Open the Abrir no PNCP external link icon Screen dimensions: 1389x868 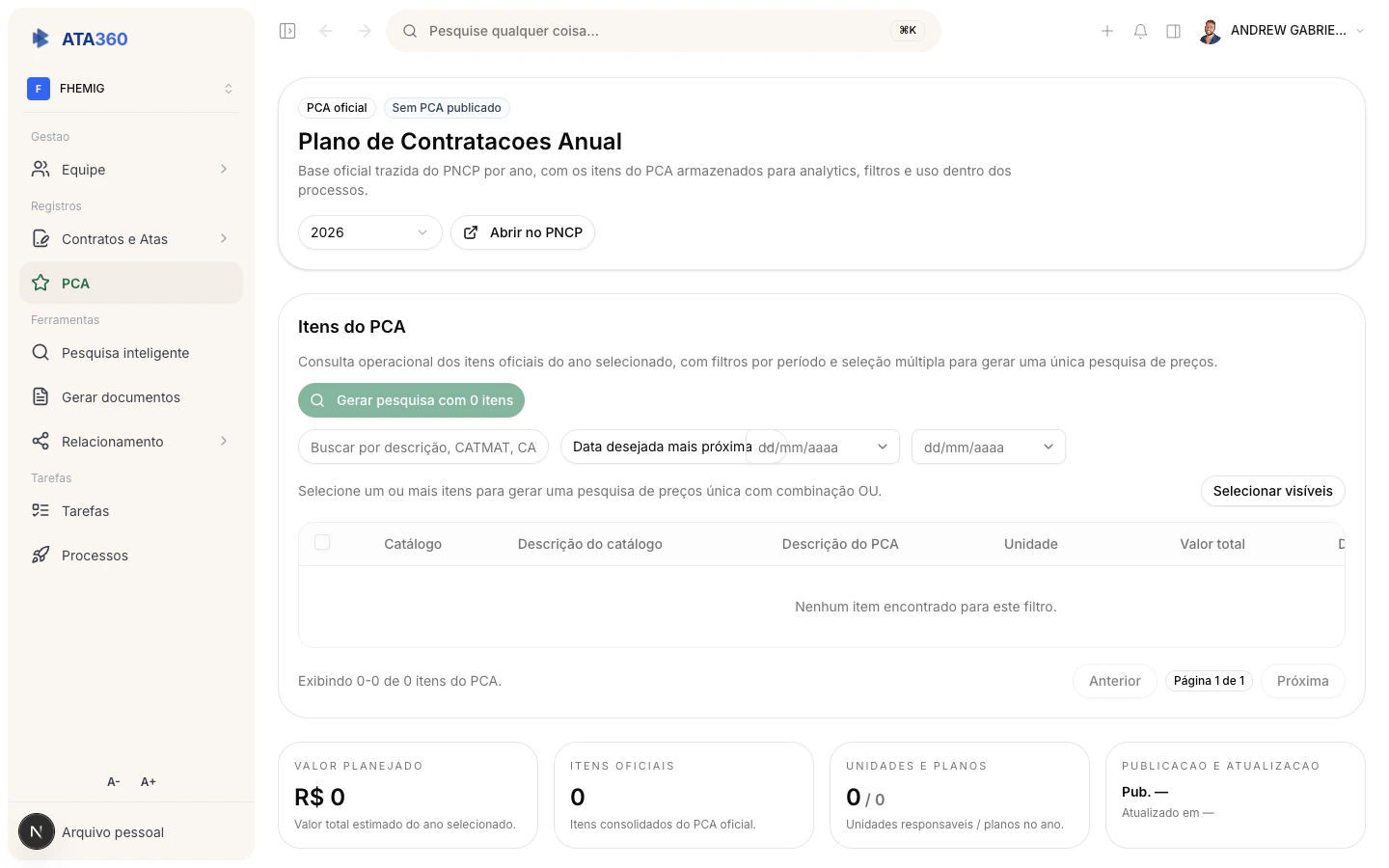(471, 231)
